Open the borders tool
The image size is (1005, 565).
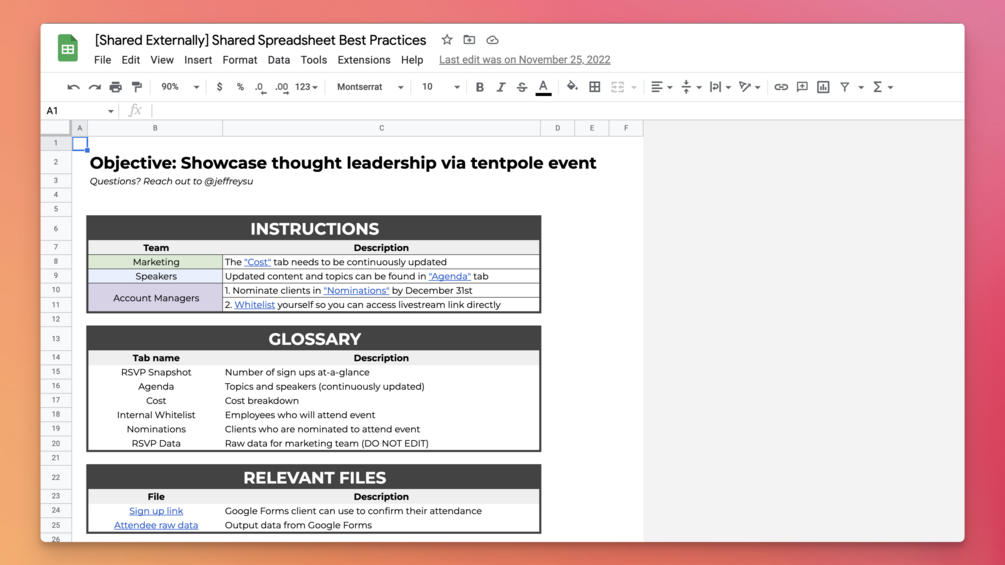coord(595,87)
